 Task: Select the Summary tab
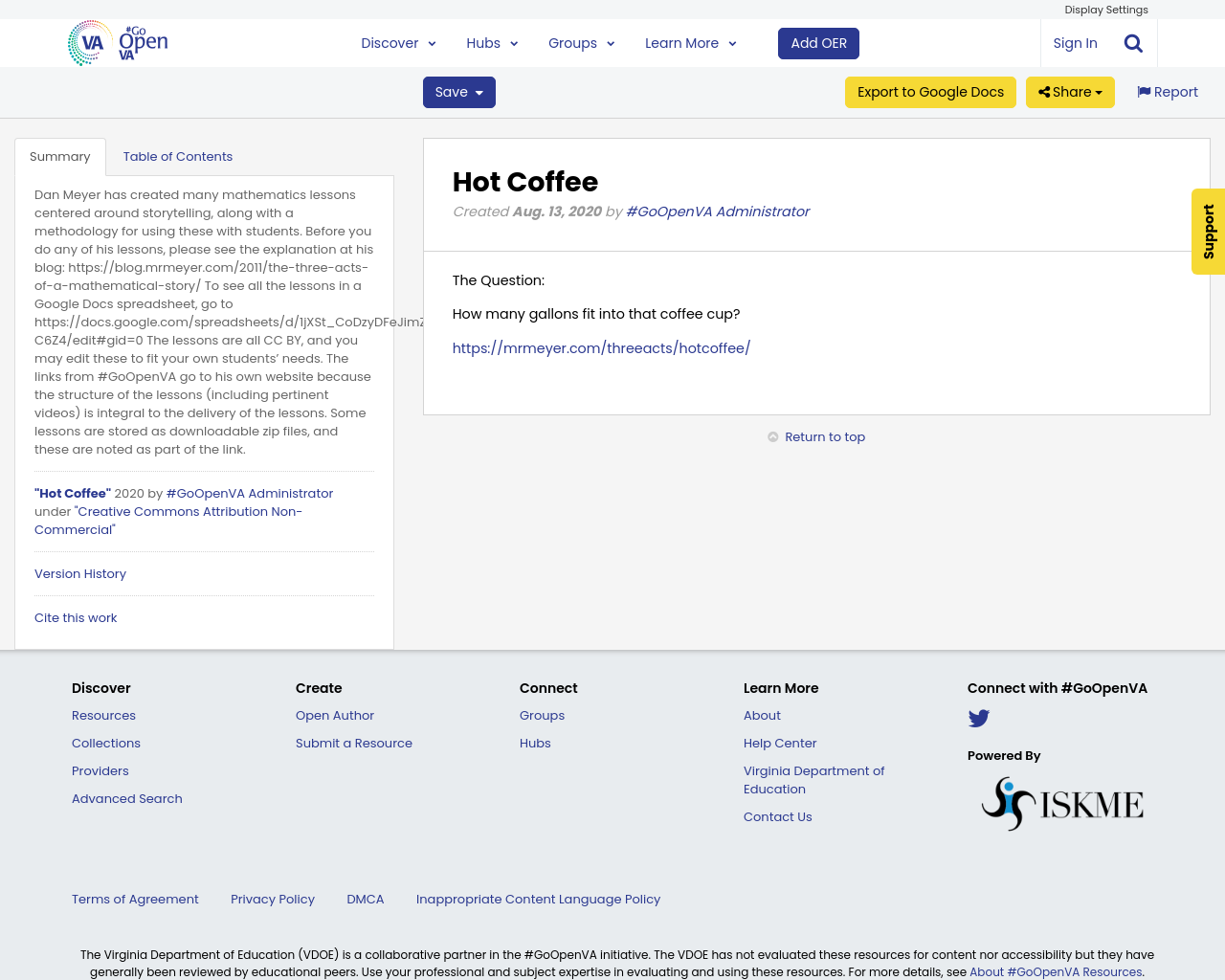[x=59, y=155]
